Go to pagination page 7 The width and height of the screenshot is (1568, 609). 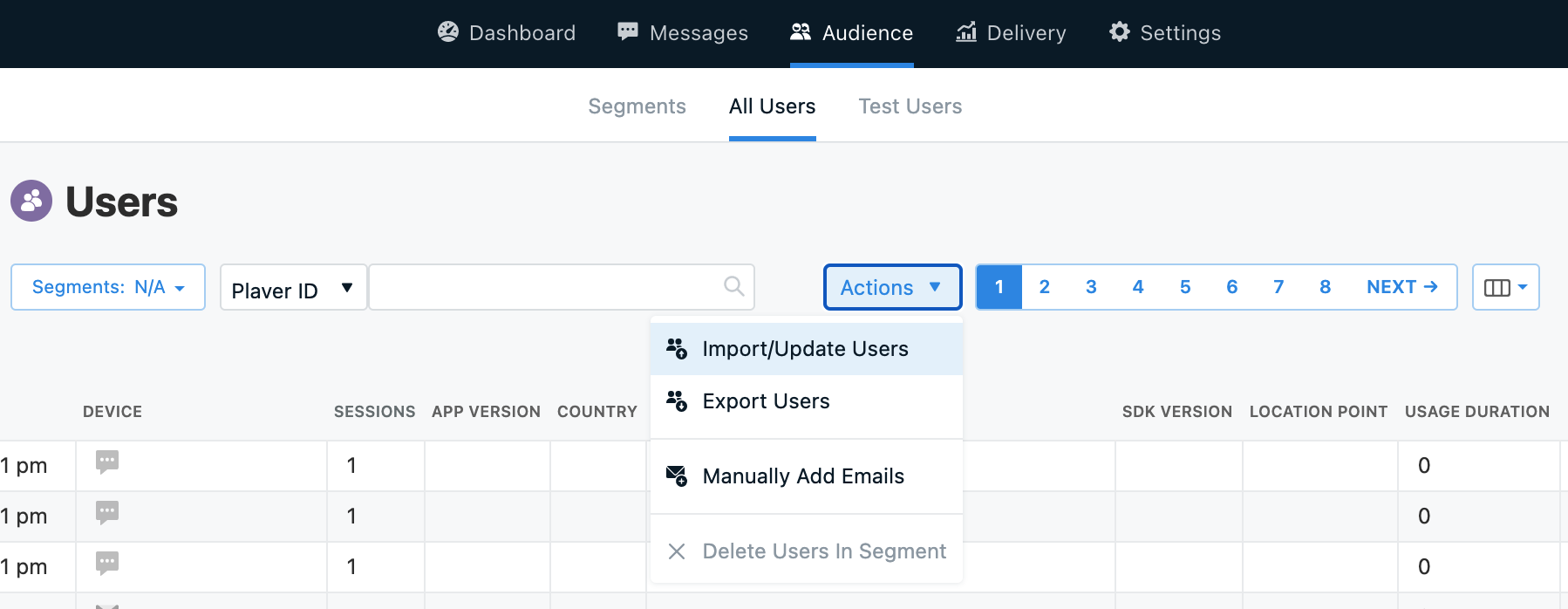click(x=1278, y=287)
